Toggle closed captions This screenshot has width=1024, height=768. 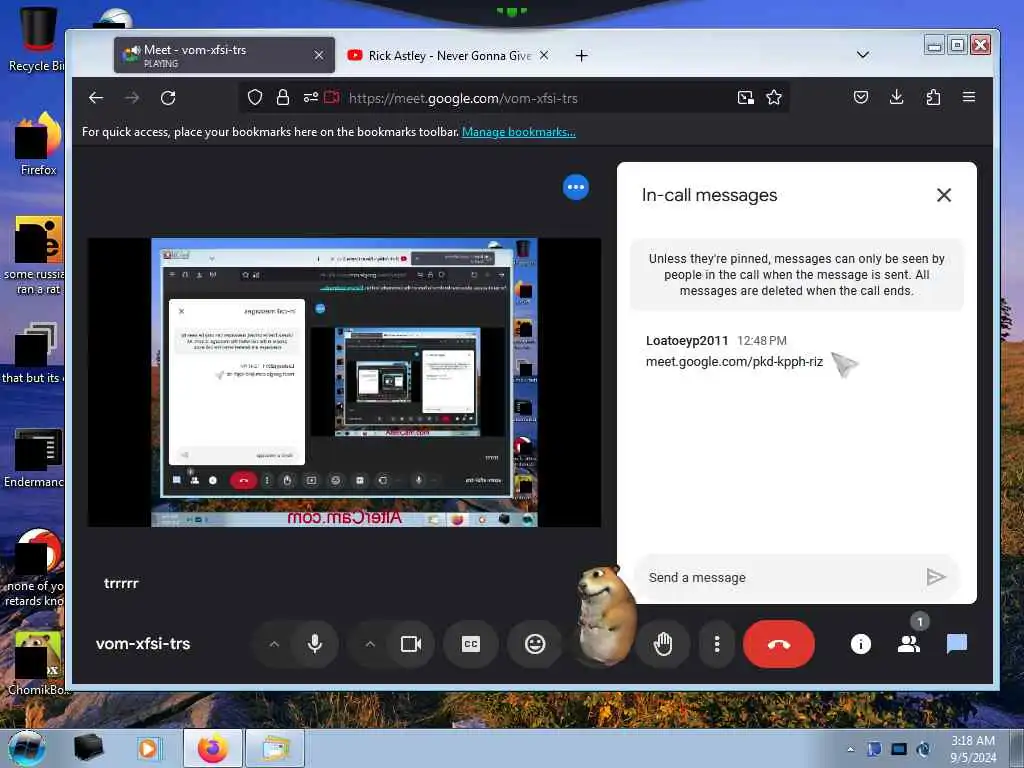(x=471, y=644)
